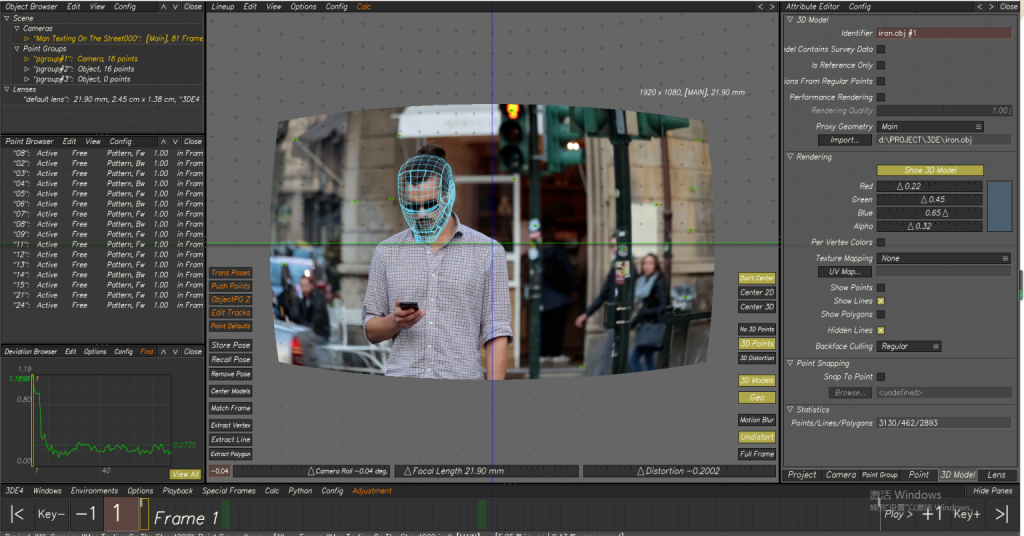Adjust Distortion -0.2002 slider
Screen dimensions: 1024x536
click(678, 471)
